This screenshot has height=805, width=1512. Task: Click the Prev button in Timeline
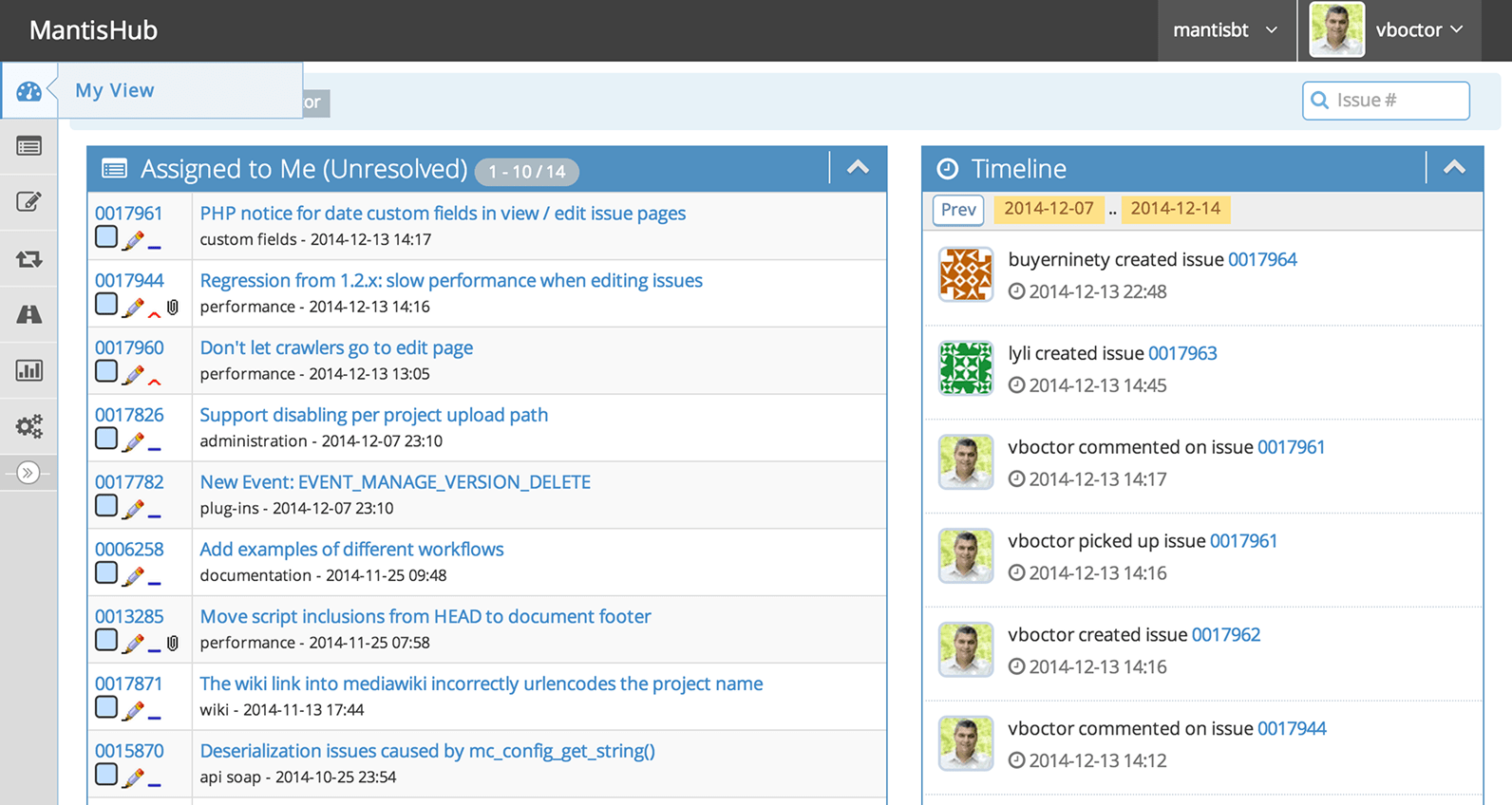click(x=958, y=209)
